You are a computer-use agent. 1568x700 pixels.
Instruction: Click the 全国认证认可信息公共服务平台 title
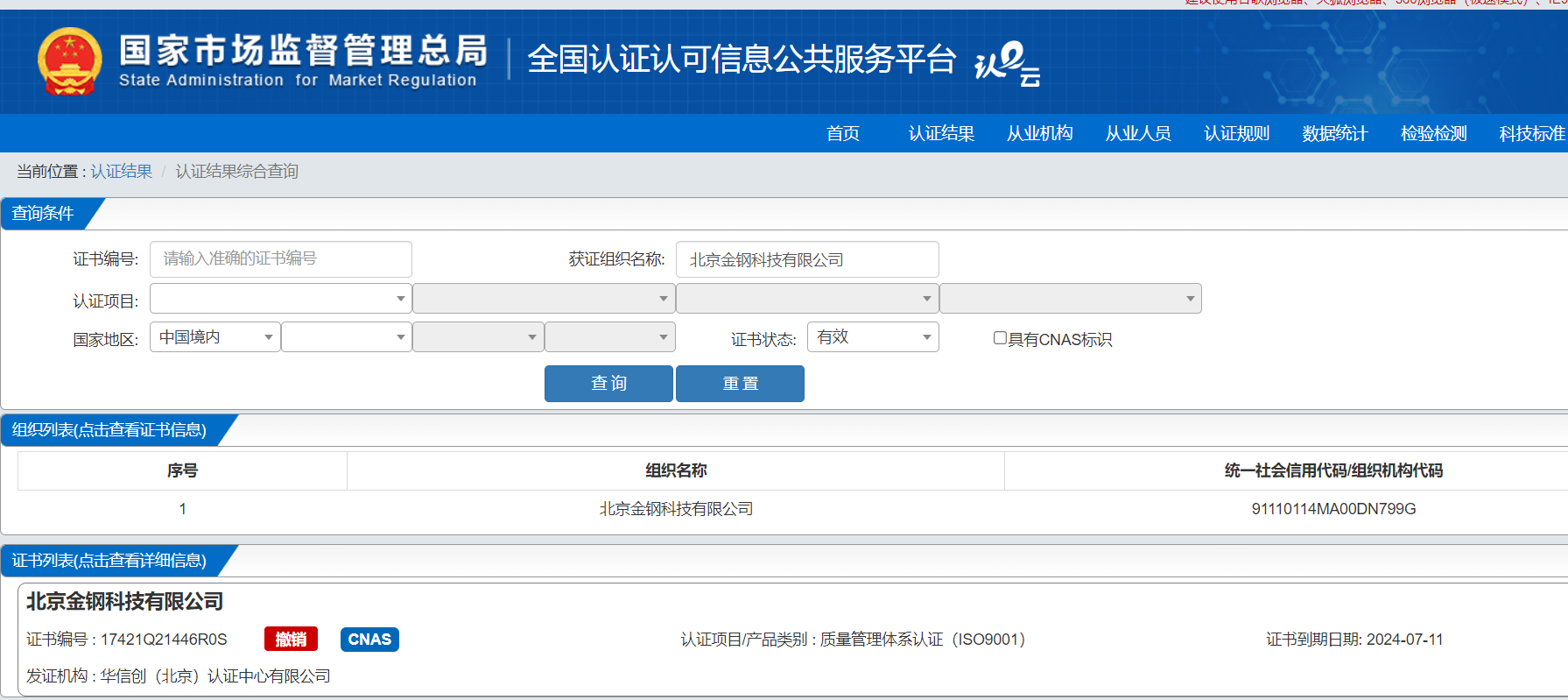(x=742, y=60)
